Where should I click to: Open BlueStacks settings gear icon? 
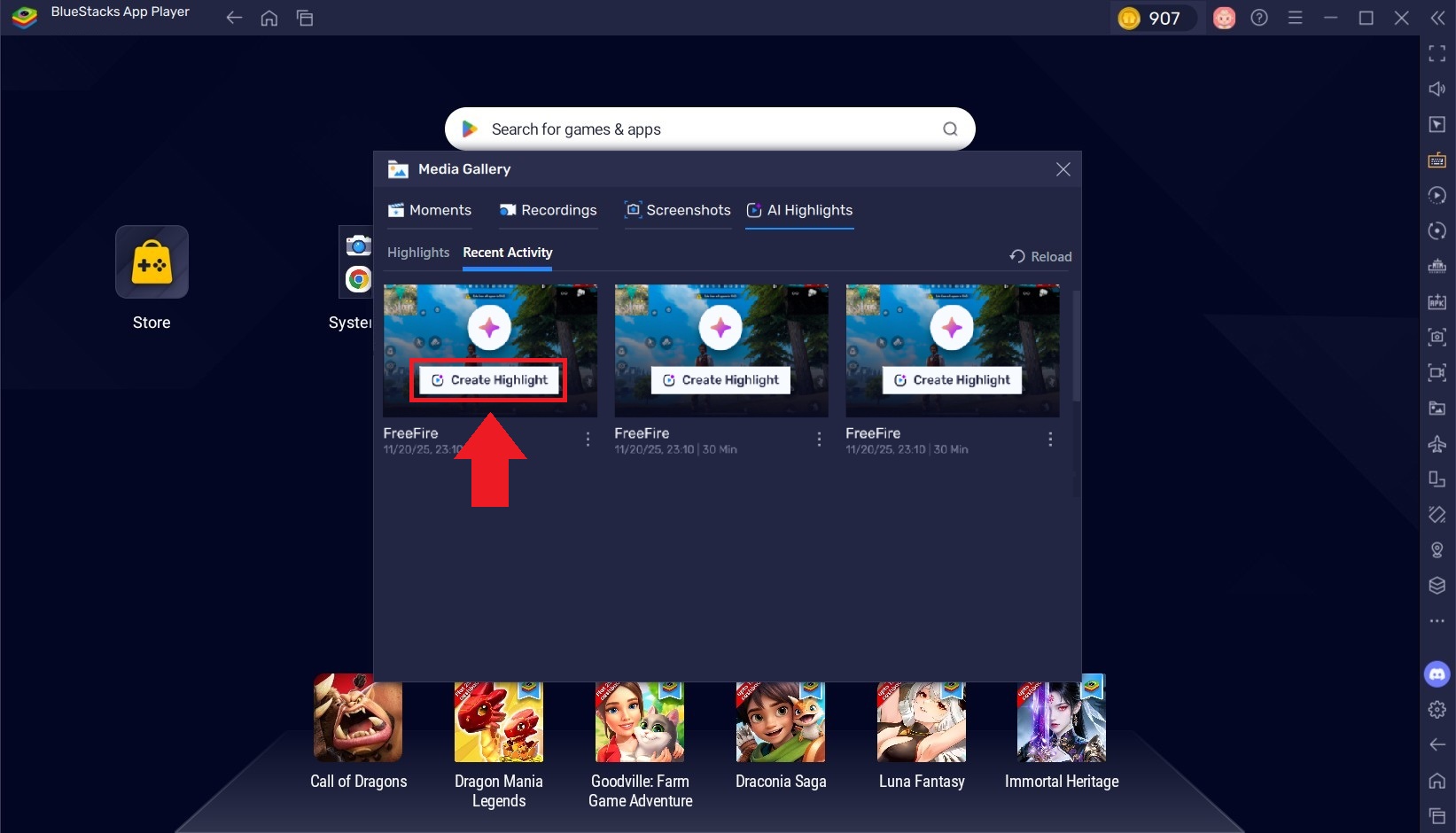pos(1437,709)
